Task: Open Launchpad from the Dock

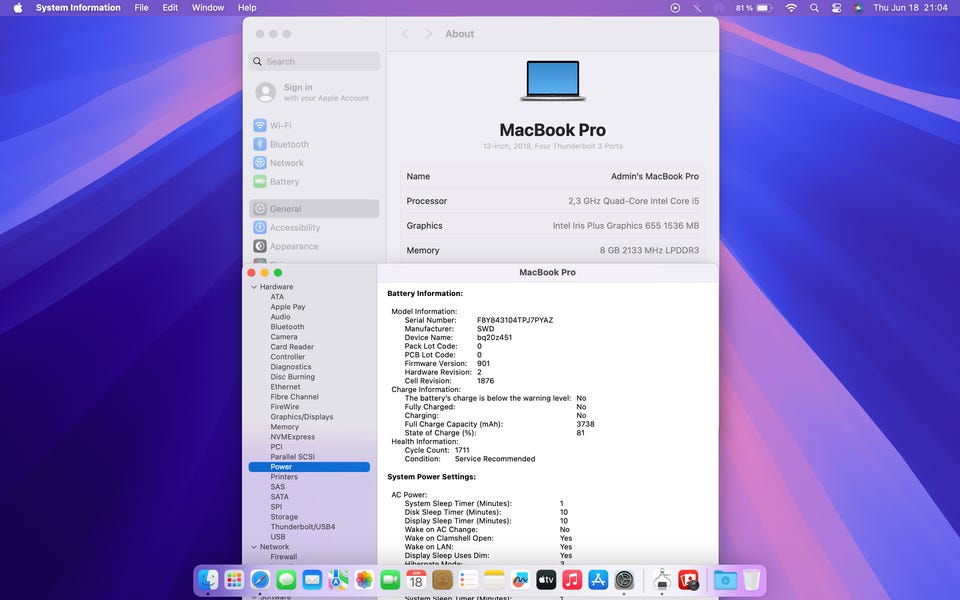Action: (234, 579)
